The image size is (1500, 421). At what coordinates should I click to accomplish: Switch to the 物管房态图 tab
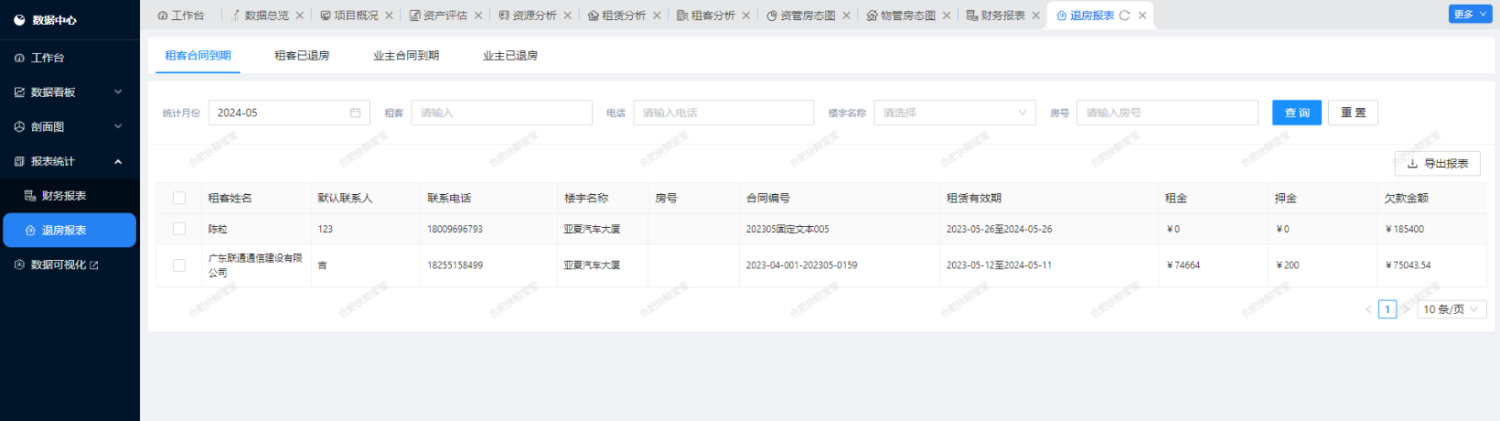point(902,15)
